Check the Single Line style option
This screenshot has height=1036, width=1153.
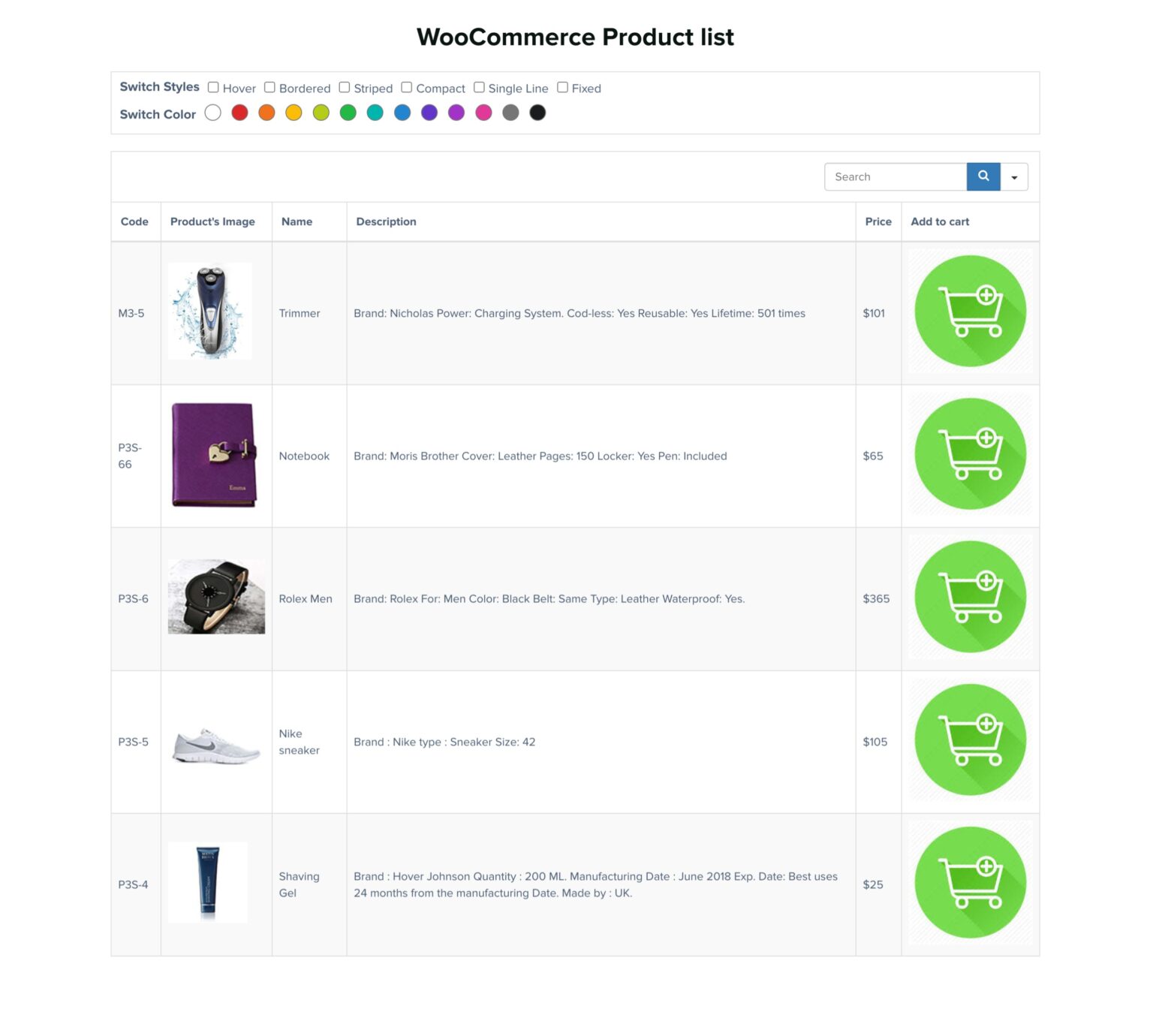click(x=479, y=87)
